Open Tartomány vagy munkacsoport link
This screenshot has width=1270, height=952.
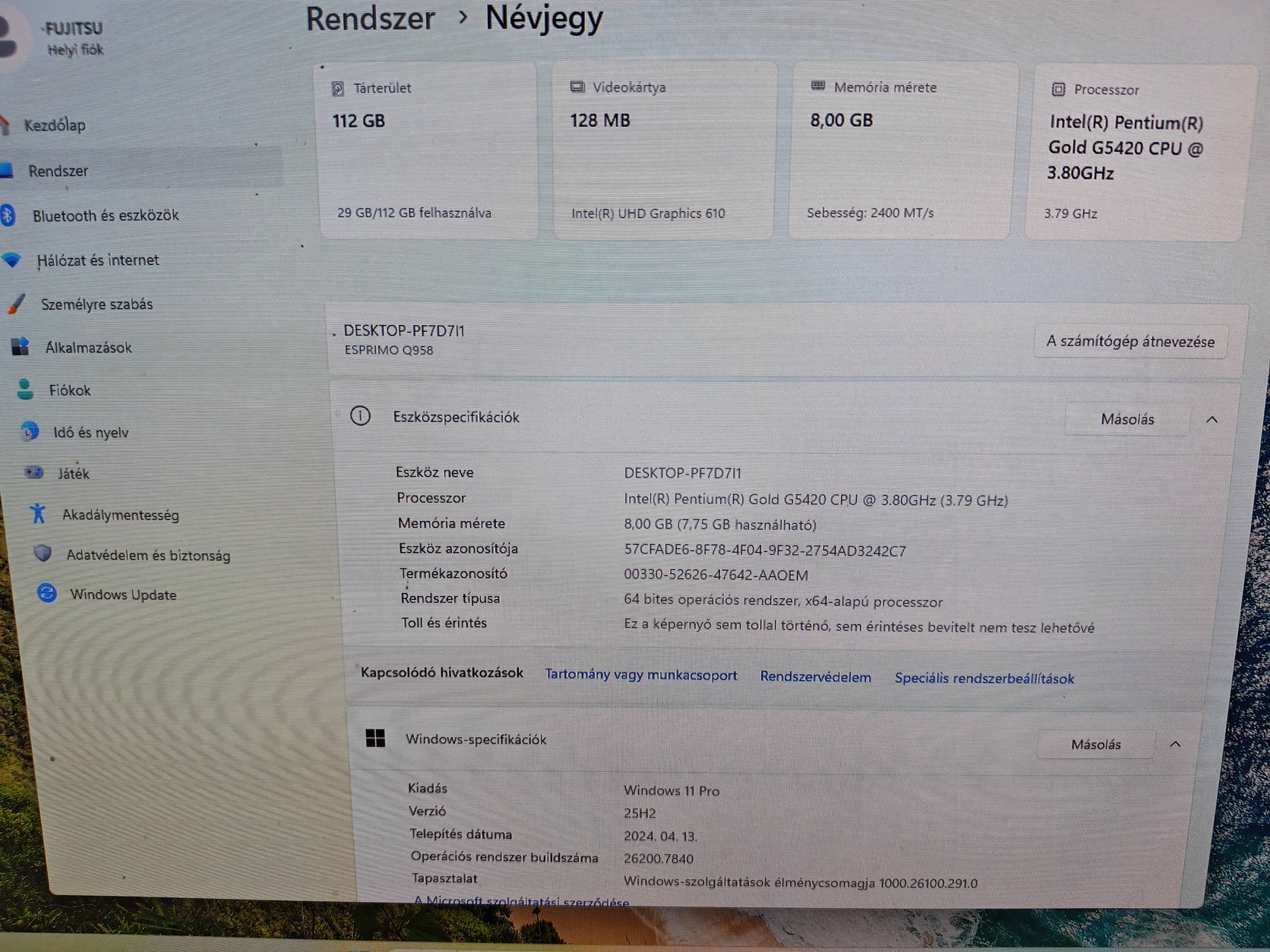pyautogui.click(x=641, y=675)
